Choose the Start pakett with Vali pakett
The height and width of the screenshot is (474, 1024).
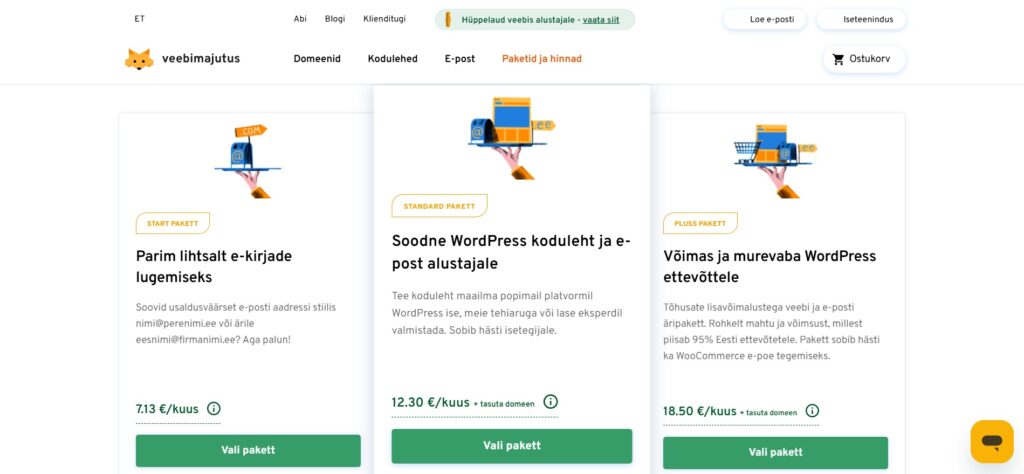248,450
